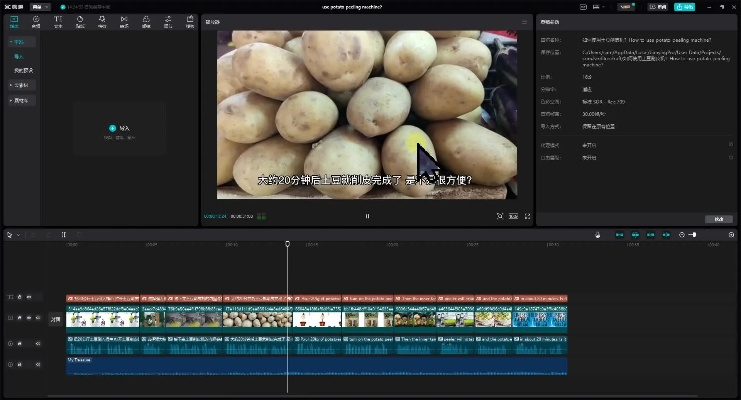The image size is (741, 400).
Task: Import media using the center Import button
Action: (x=120, y=129)
